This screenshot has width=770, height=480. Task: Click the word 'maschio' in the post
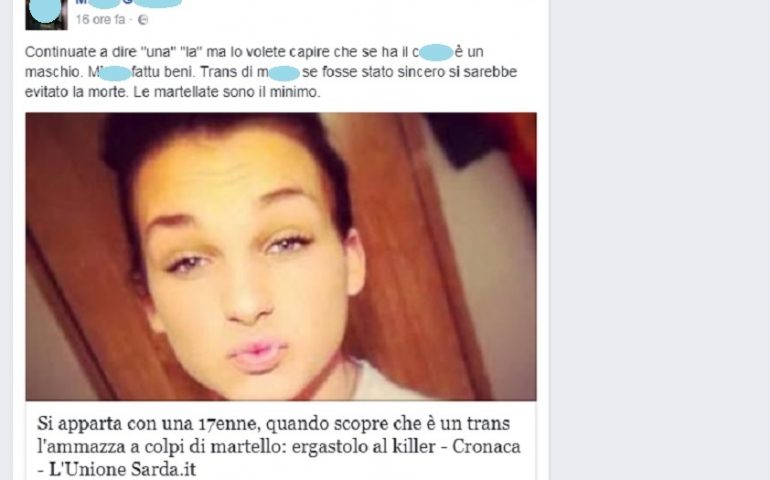(53, 72)
